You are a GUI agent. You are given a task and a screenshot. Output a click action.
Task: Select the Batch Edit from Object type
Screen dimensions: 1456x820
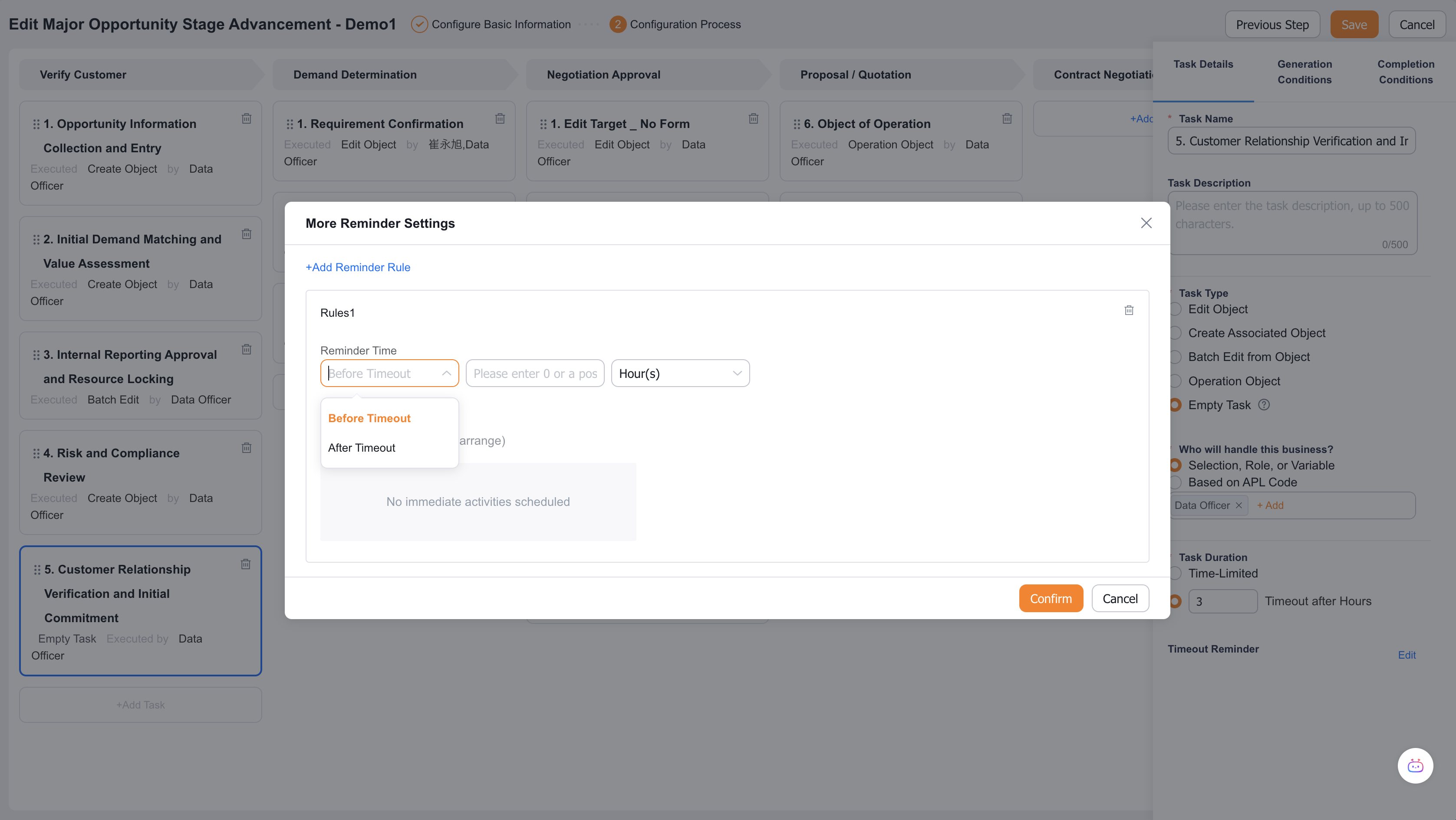coord(1176,357)
